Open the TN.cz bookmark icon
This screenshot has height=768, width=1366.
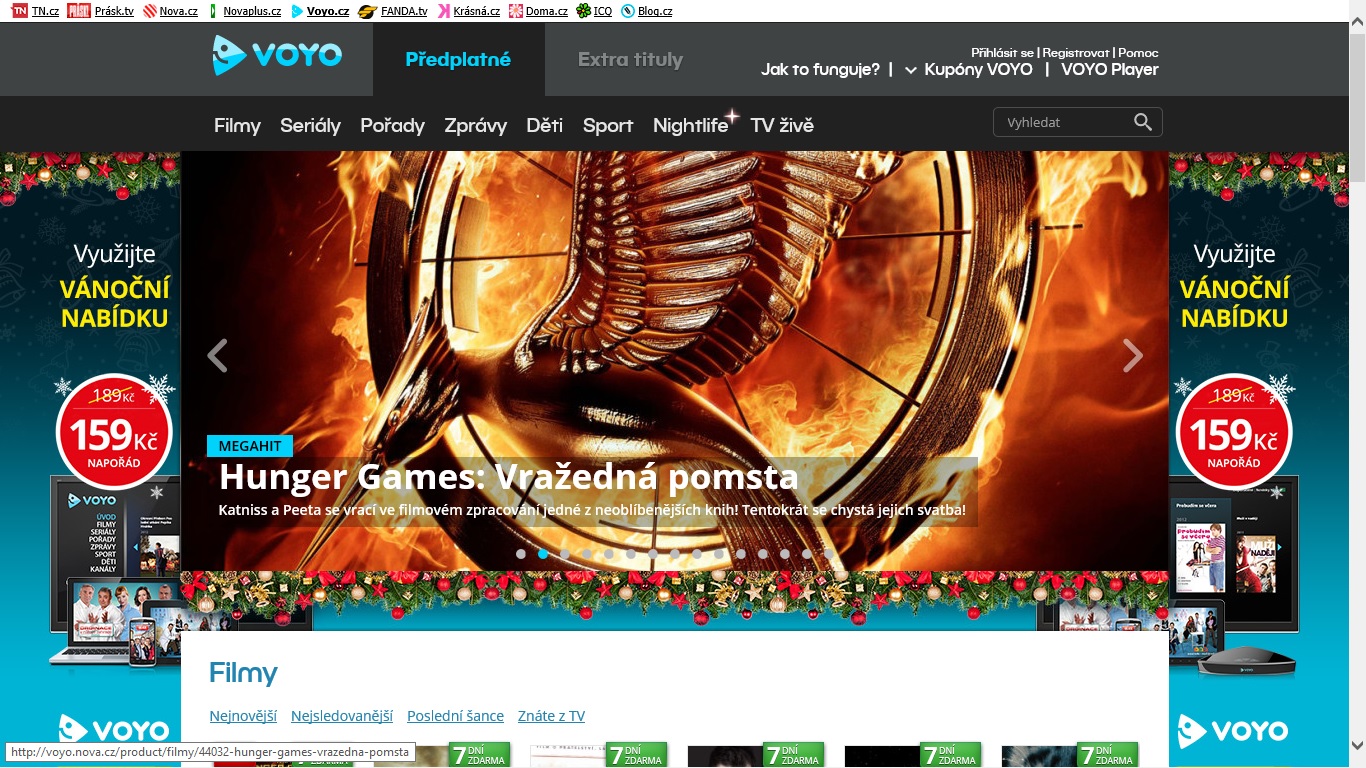click(19, 11)
